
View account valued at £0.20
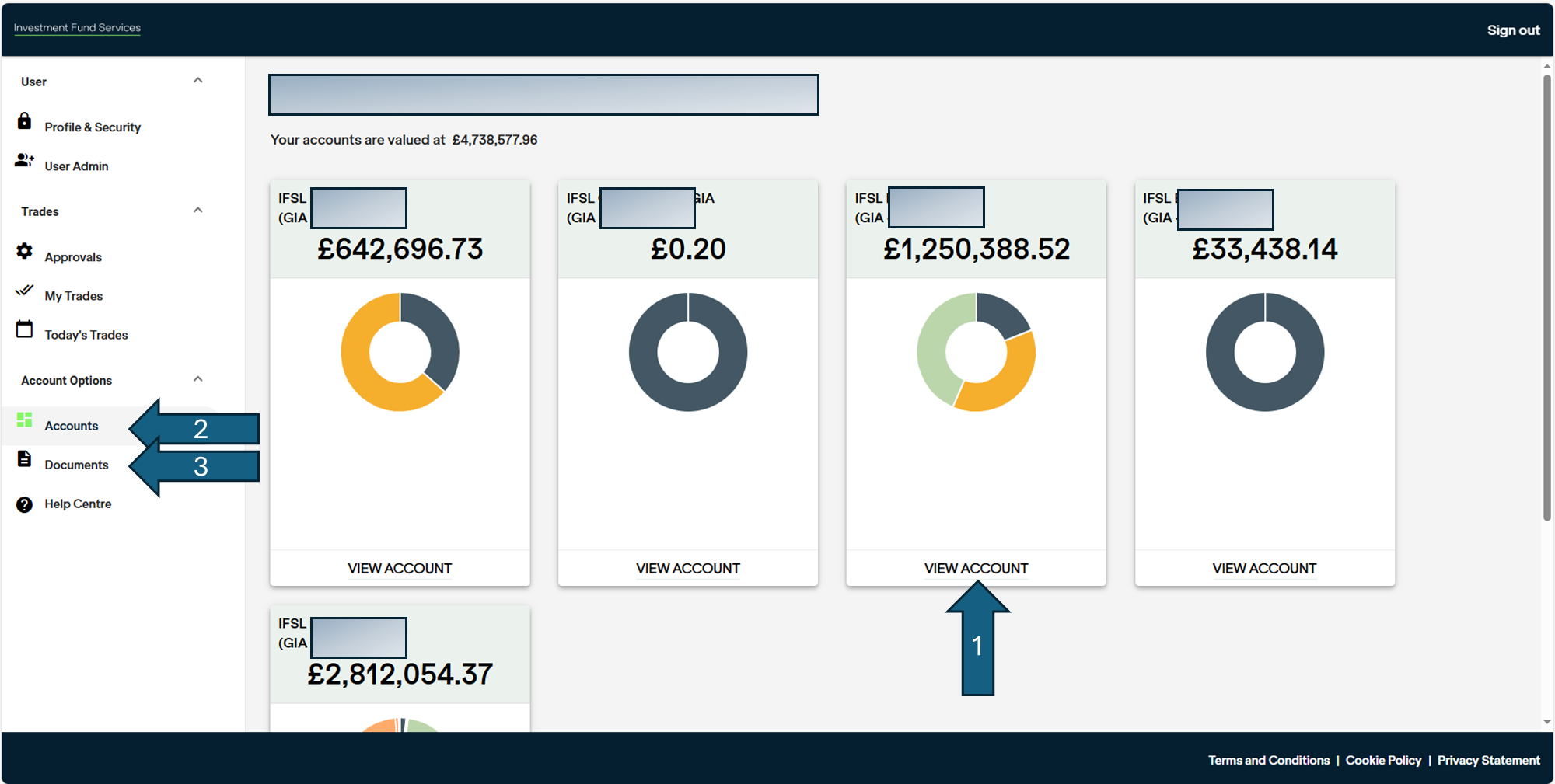click(x=688, y=568)
